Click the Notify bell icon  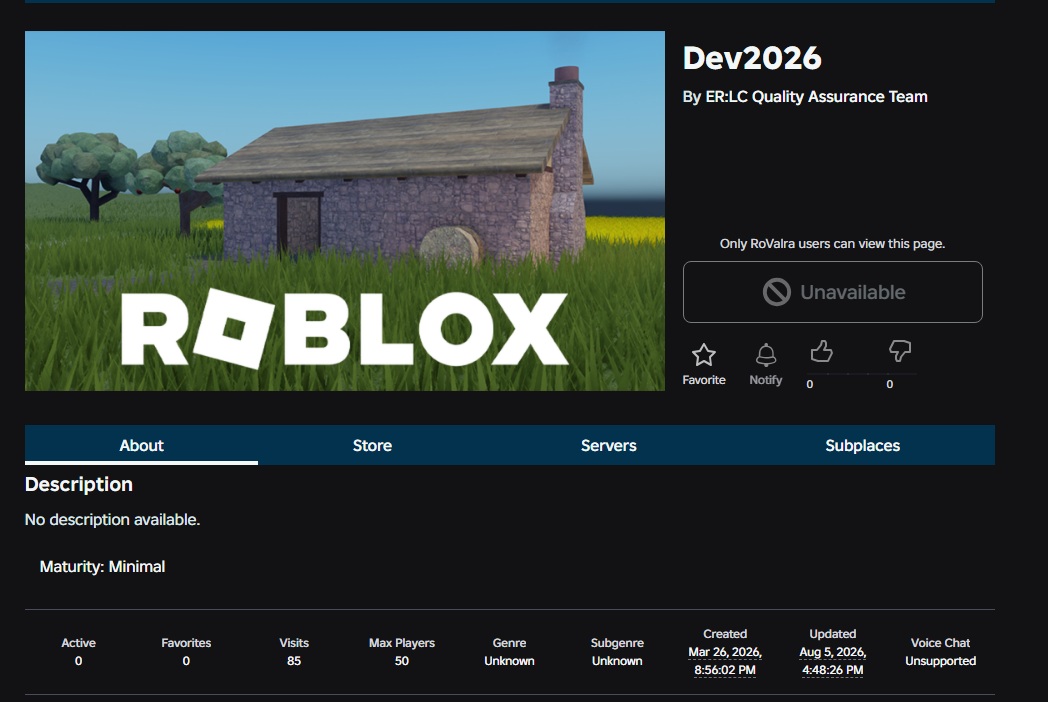(765, 354)
